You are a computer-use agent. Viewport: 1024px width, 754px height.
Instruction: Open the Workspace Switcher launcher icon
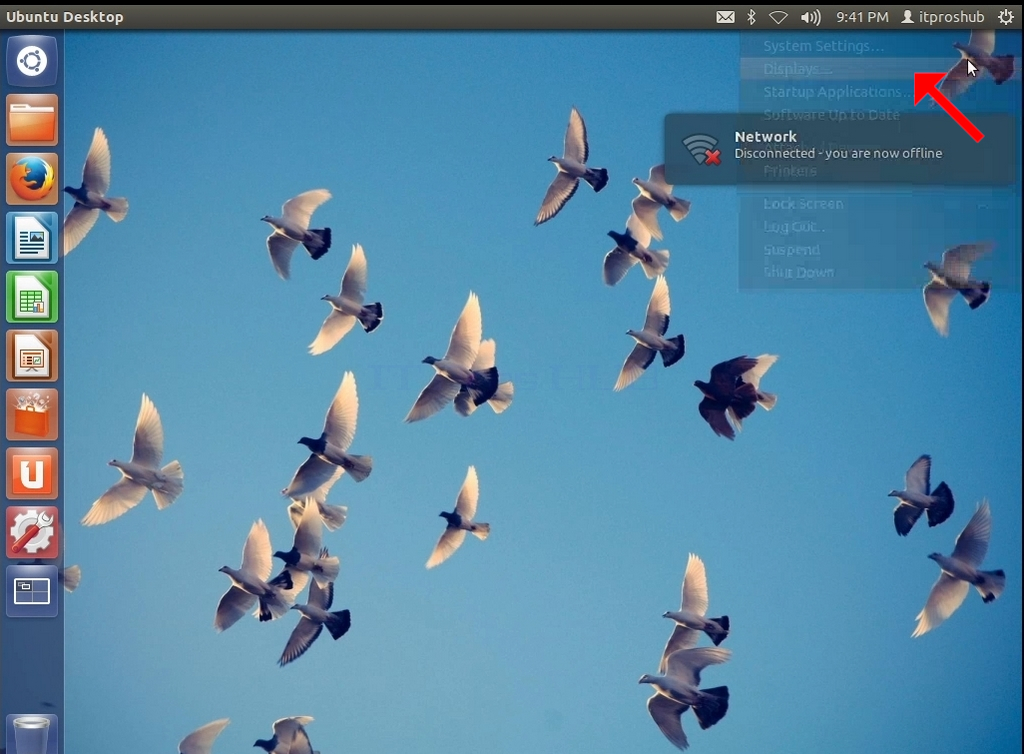coord(32,591)
